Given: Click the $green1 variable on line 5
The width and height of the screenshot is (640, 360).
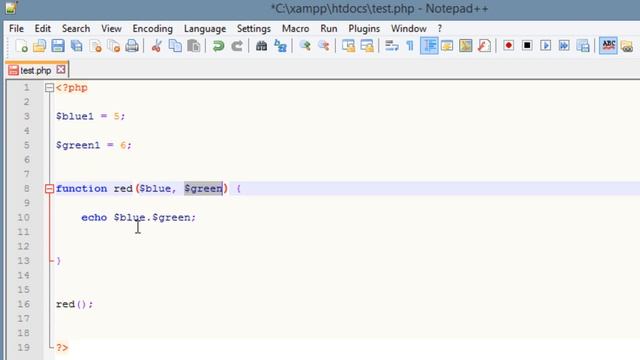Looking at the screenshot, I should click(x=78, y=145).
